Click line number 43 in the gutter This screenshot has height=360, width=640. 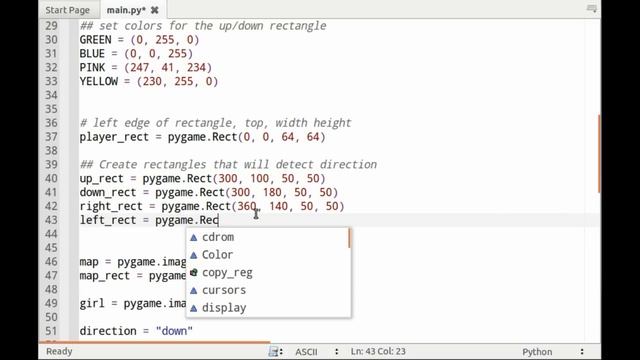click(x=51, y=220)
